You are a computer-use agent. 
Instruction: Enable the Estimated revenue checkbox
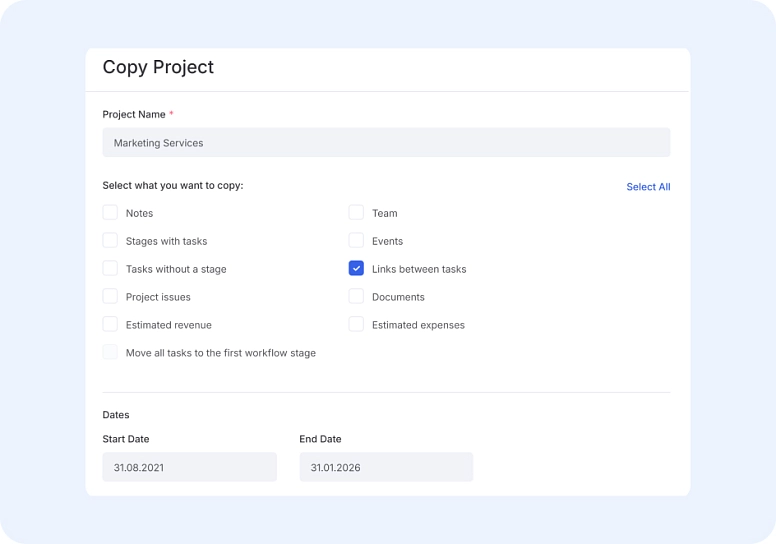(110, 325)
